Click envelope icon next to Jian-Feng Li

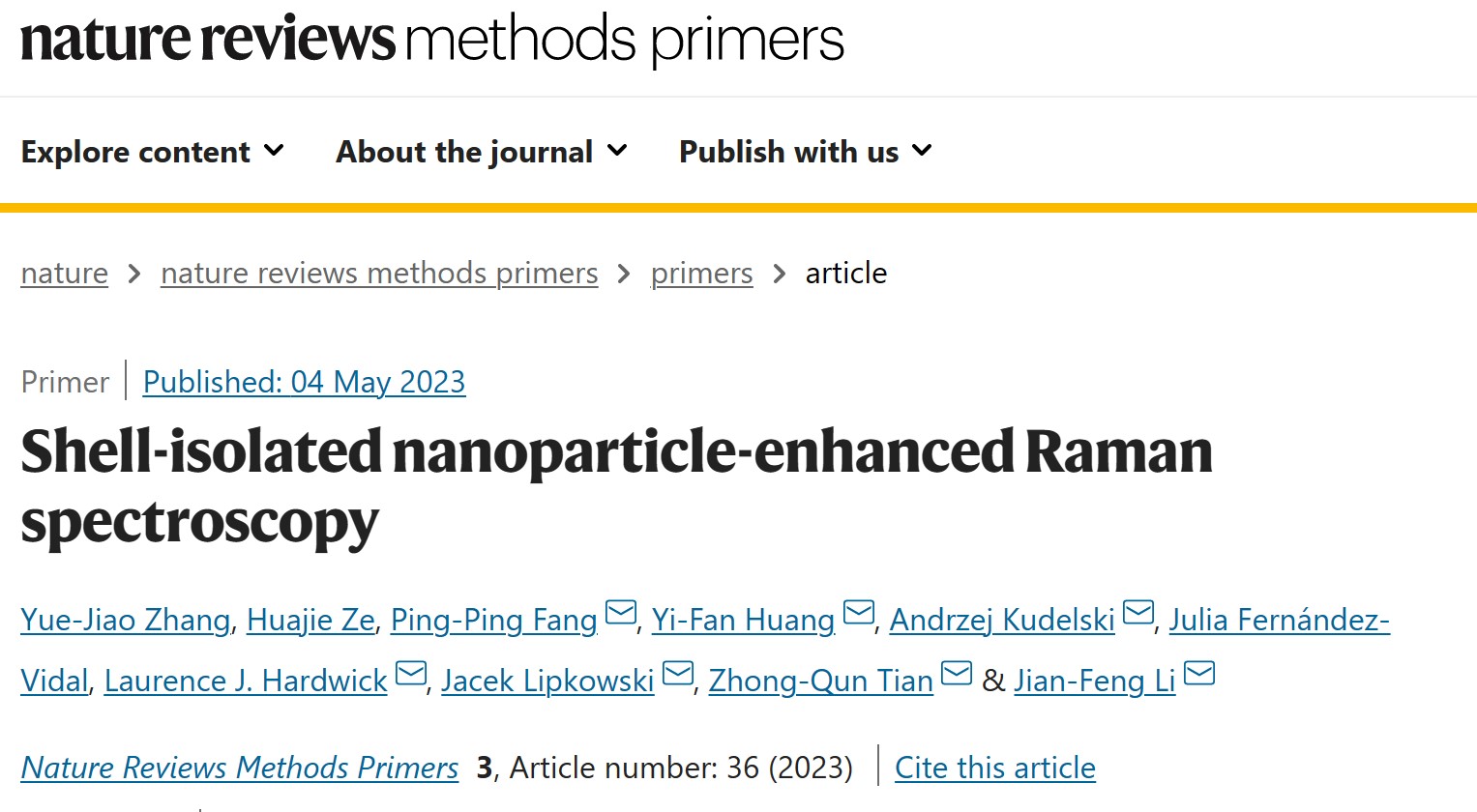coord(1199,674)
